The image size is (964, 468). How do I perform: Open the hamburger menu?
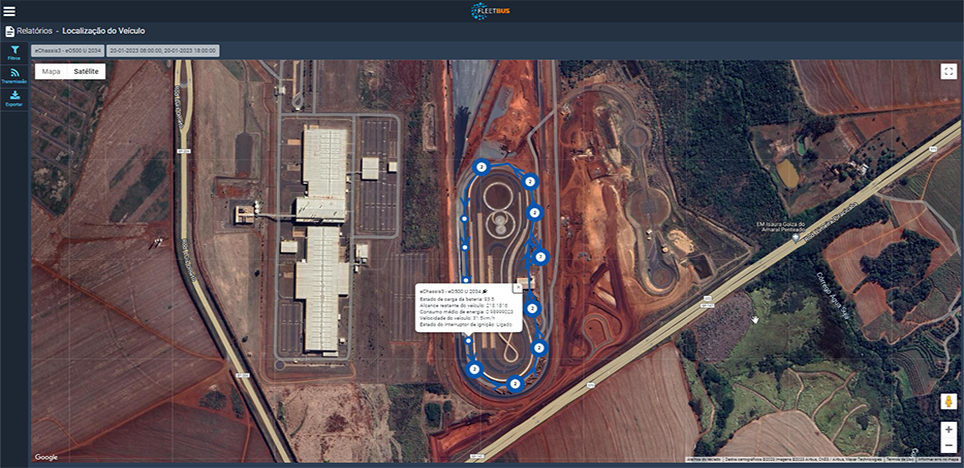click(x=10, y=11)
